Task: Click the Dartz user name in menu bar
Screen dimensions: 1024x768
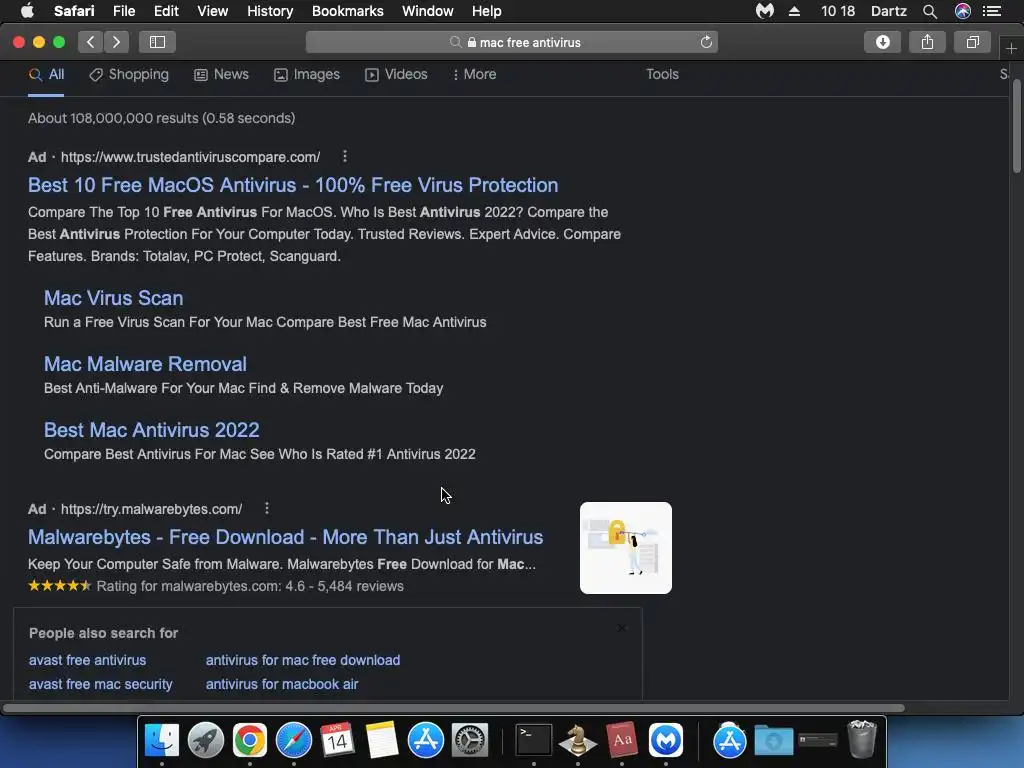Action: pyautogui.click(x=889, y=11)
